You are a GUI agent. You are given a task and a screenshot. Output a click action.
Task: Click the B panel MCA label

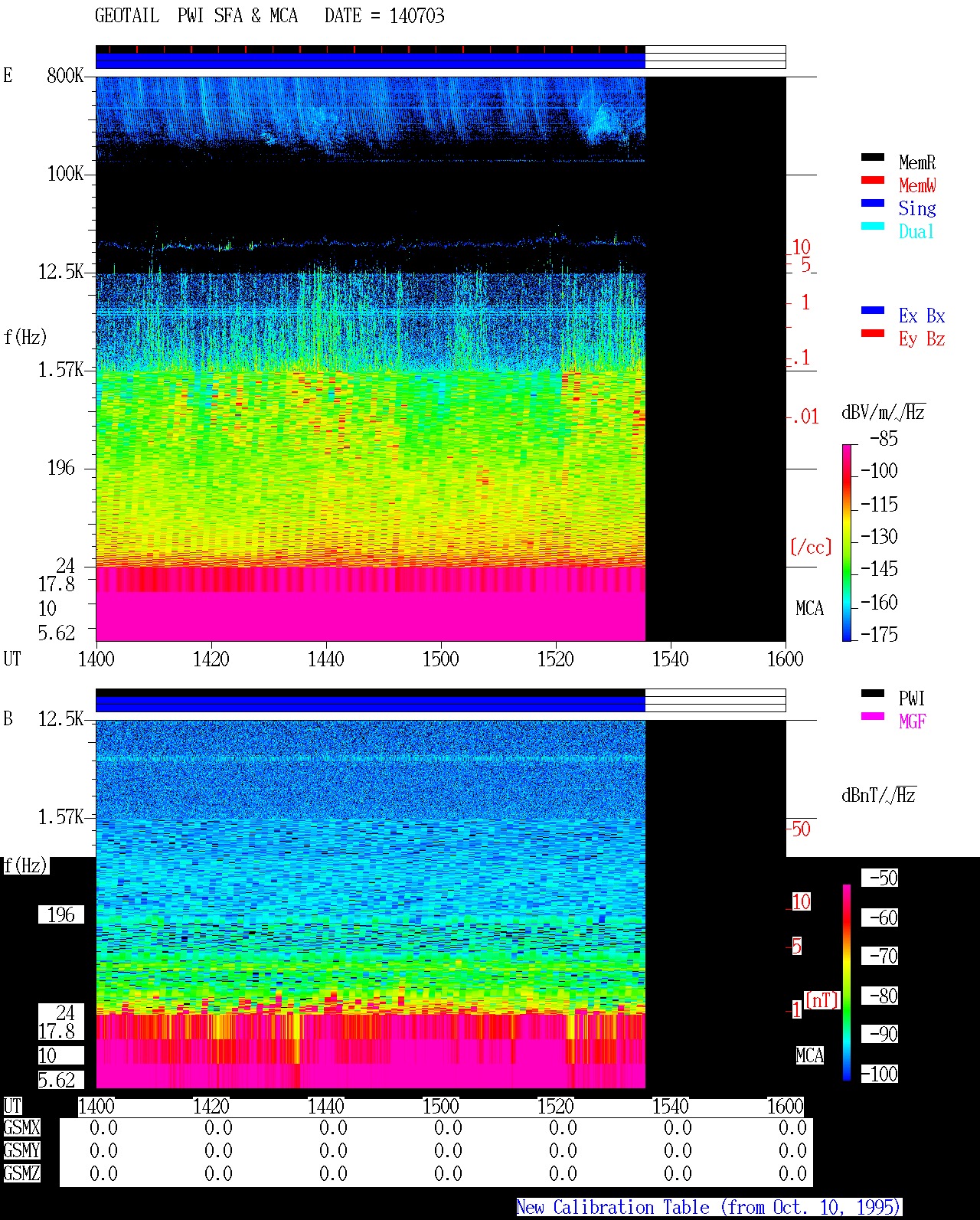(x=809, y=1055)
